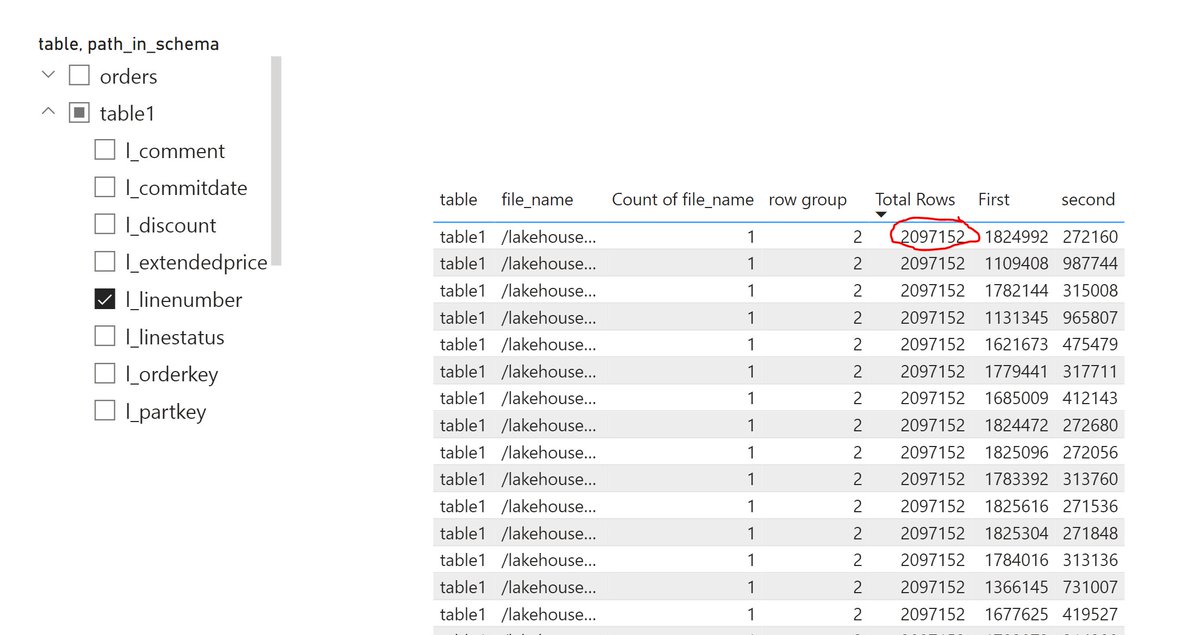Select the First value 1685009

1016,398
